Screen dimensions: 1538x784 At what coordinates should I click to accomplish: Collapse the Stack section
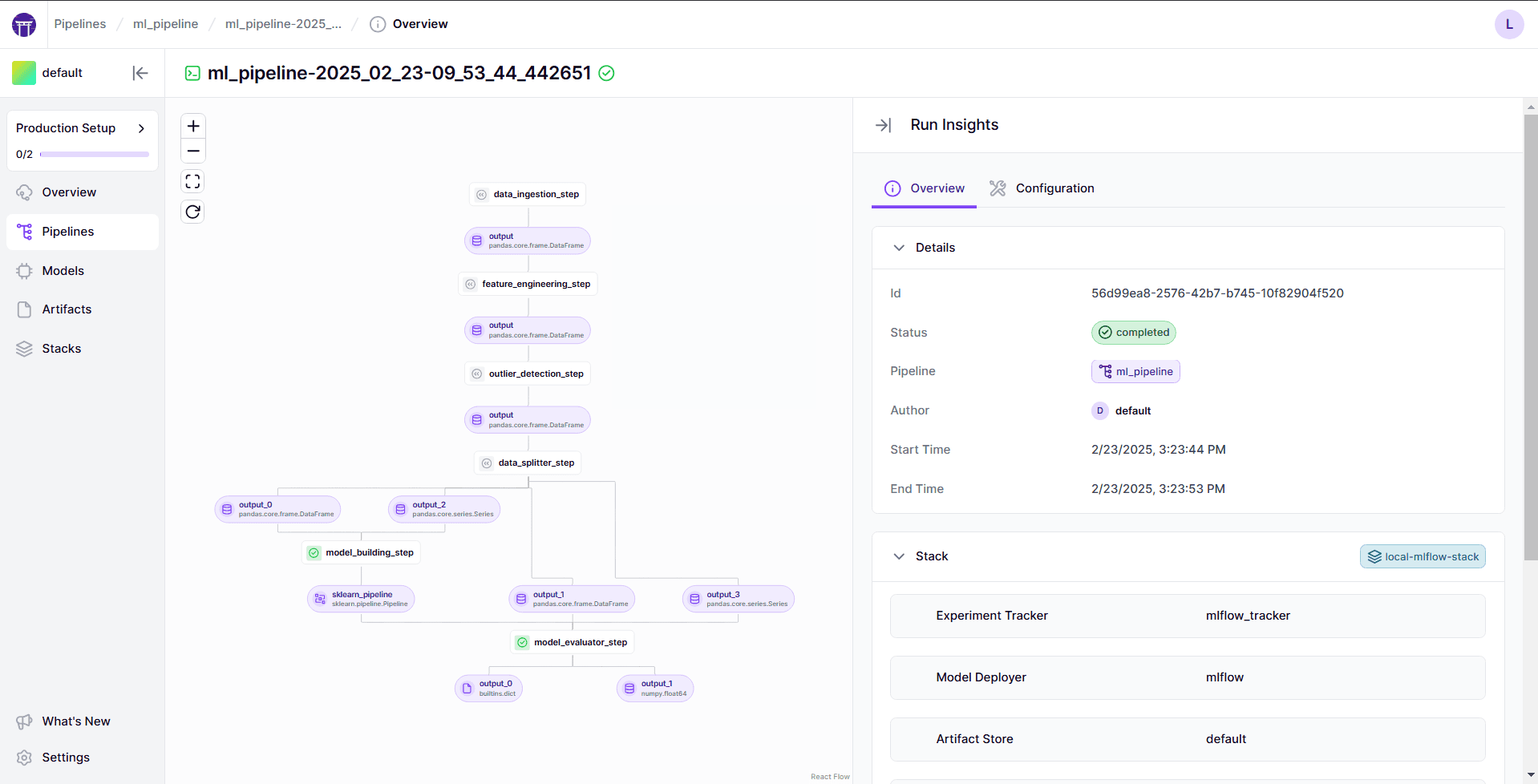[x=899, y=556]
